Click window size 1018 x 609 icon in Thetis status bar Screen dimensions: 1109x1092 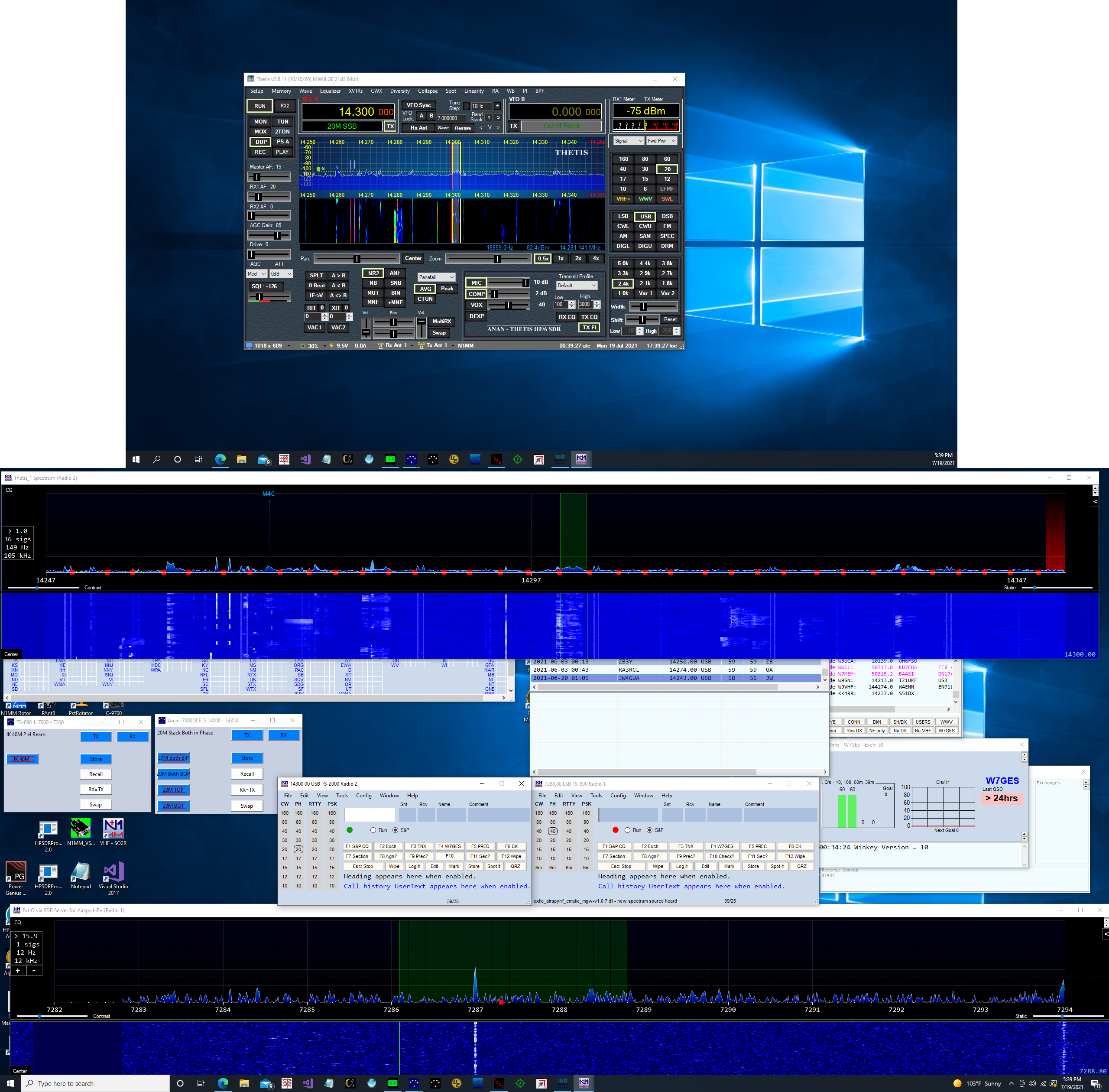[x=249, y=346]
